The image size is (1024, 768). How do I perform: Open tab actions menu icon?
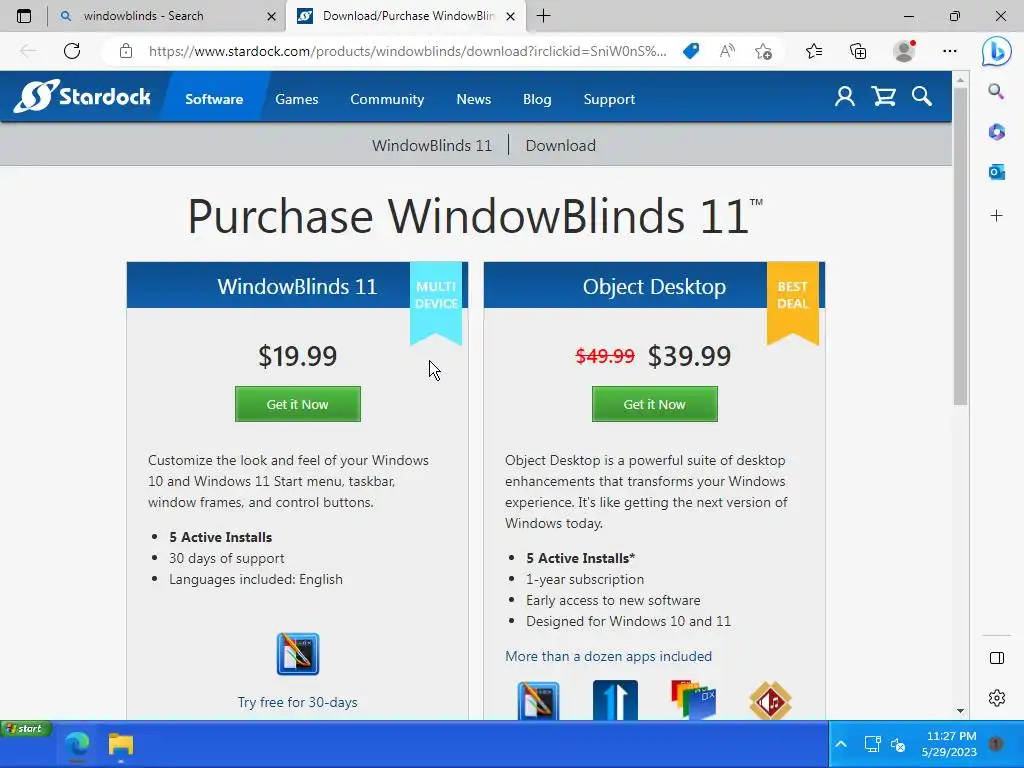[24, 16]
